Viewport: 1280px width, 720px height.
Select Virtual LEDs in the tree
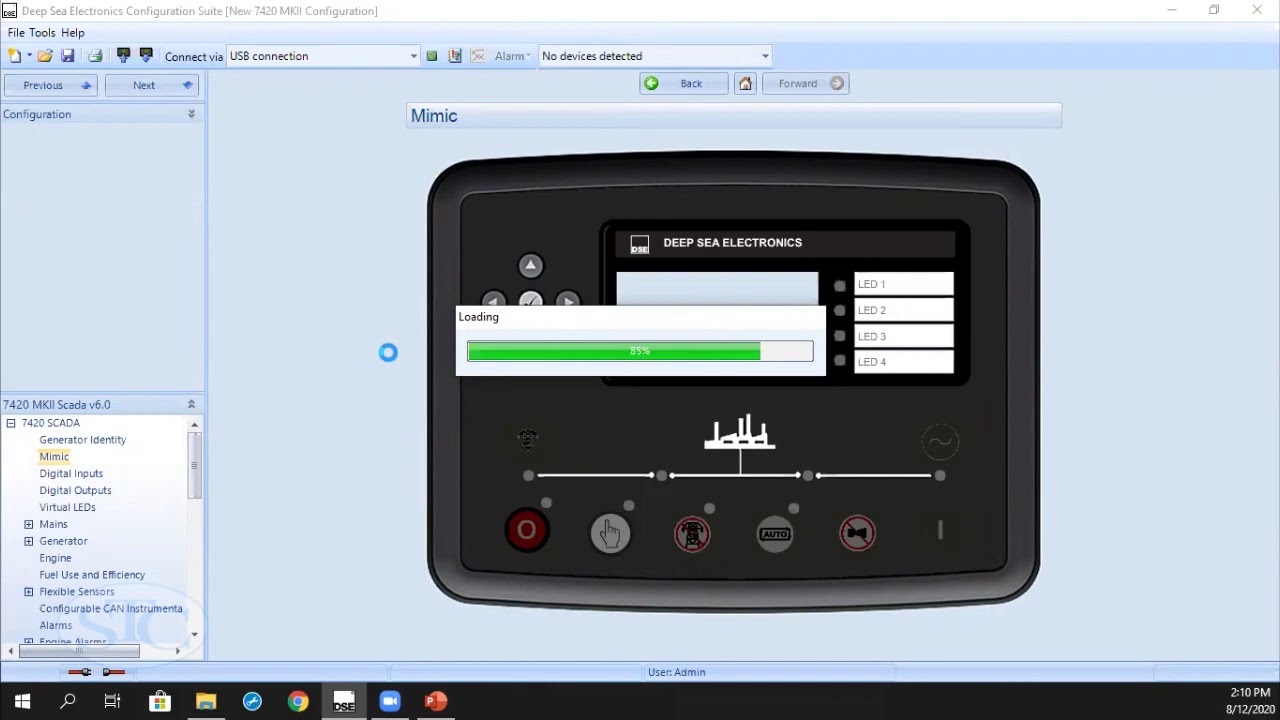pos(67,507)
